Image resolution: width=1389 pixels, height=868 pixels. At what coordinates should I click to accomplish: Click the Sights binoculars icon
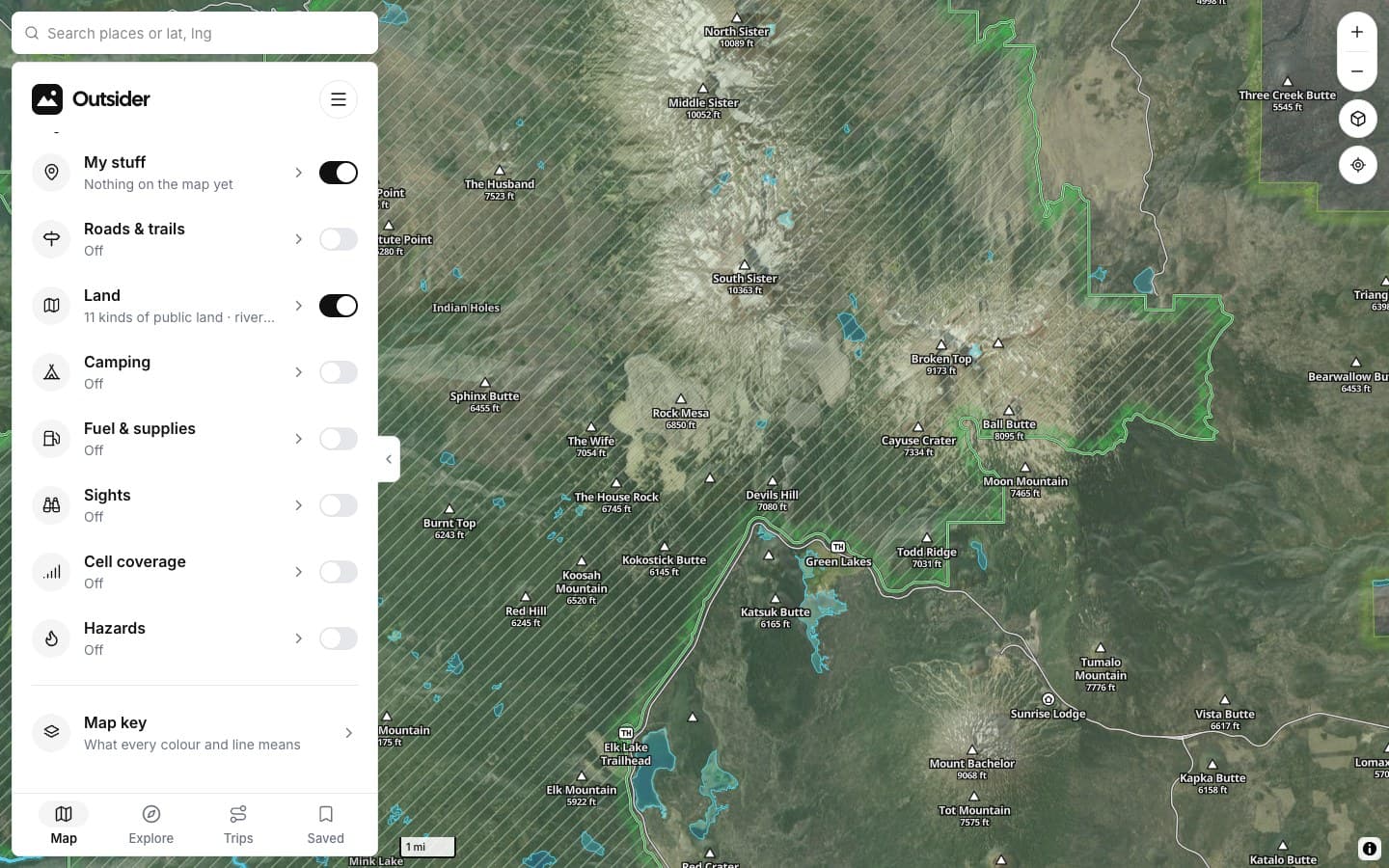tap(51, 505)
